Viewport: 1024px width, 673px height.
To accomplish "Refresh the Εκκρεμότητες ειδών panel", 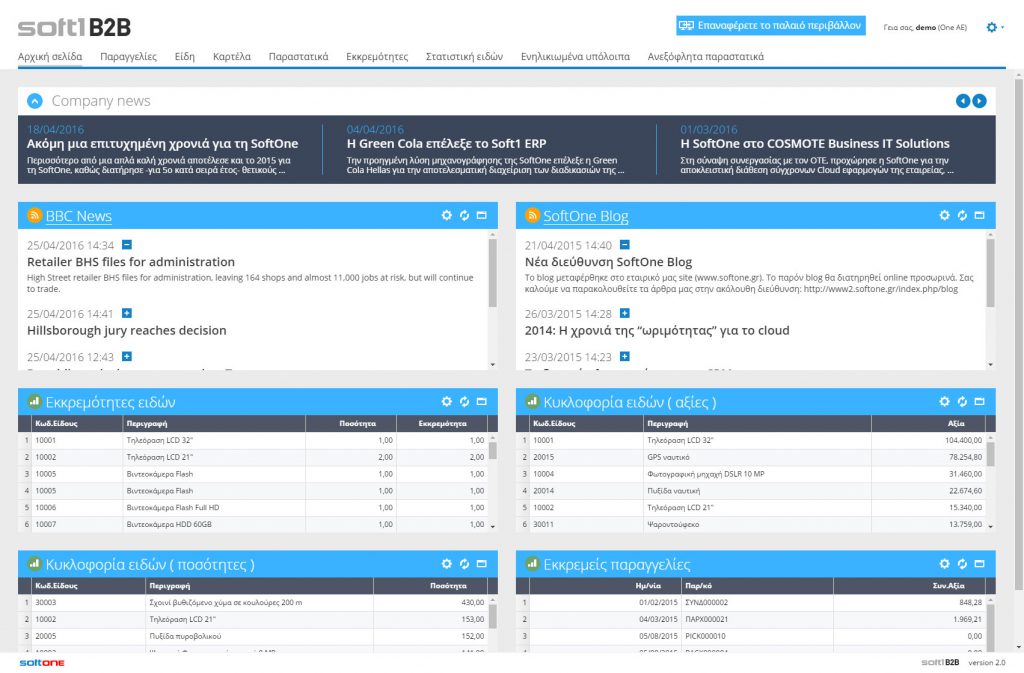I will tap(464, 401).
